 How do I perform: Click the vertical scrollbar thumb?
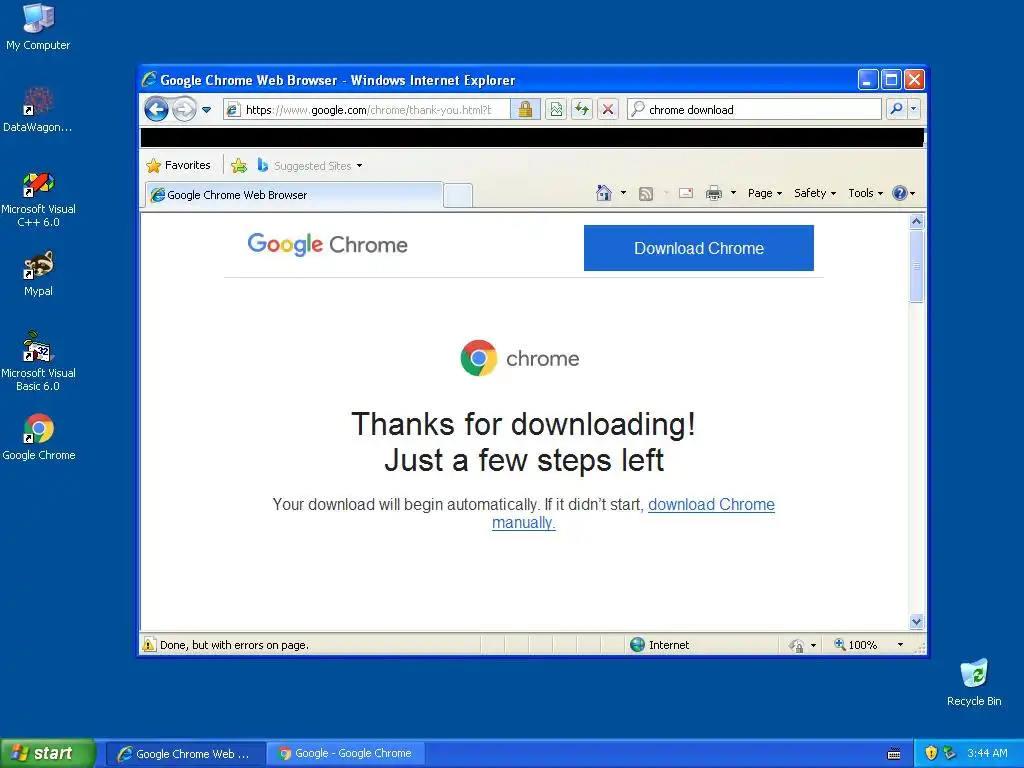916,266
